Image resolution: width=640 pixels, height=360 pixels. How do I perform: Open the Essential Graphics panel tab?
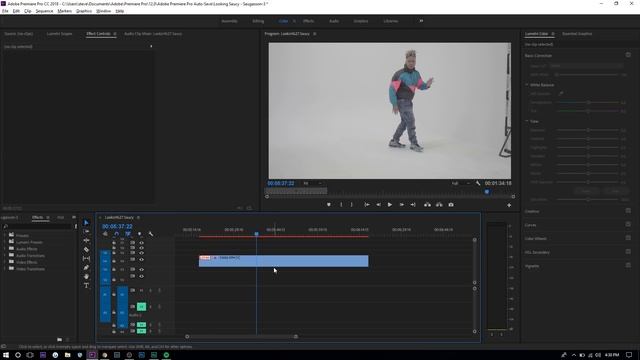click(x=577, y=34)
